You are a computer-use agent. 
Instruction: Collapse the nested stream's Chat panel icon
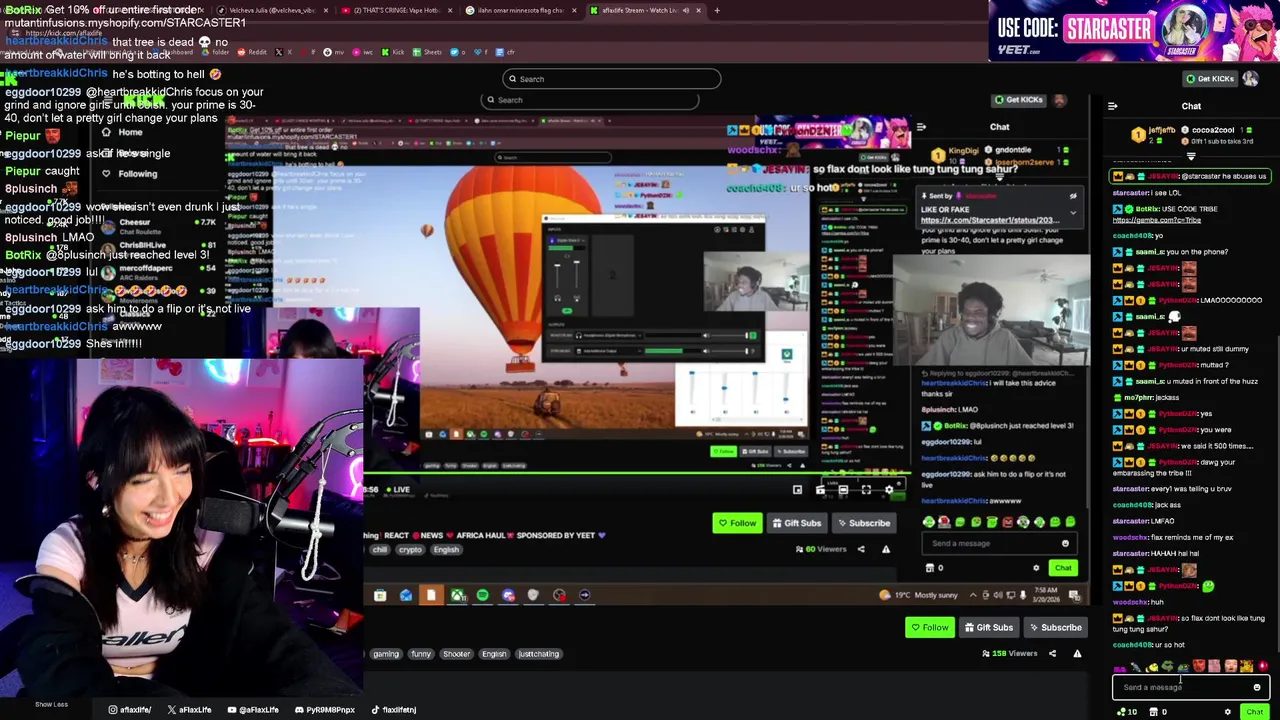coord(921,127)
